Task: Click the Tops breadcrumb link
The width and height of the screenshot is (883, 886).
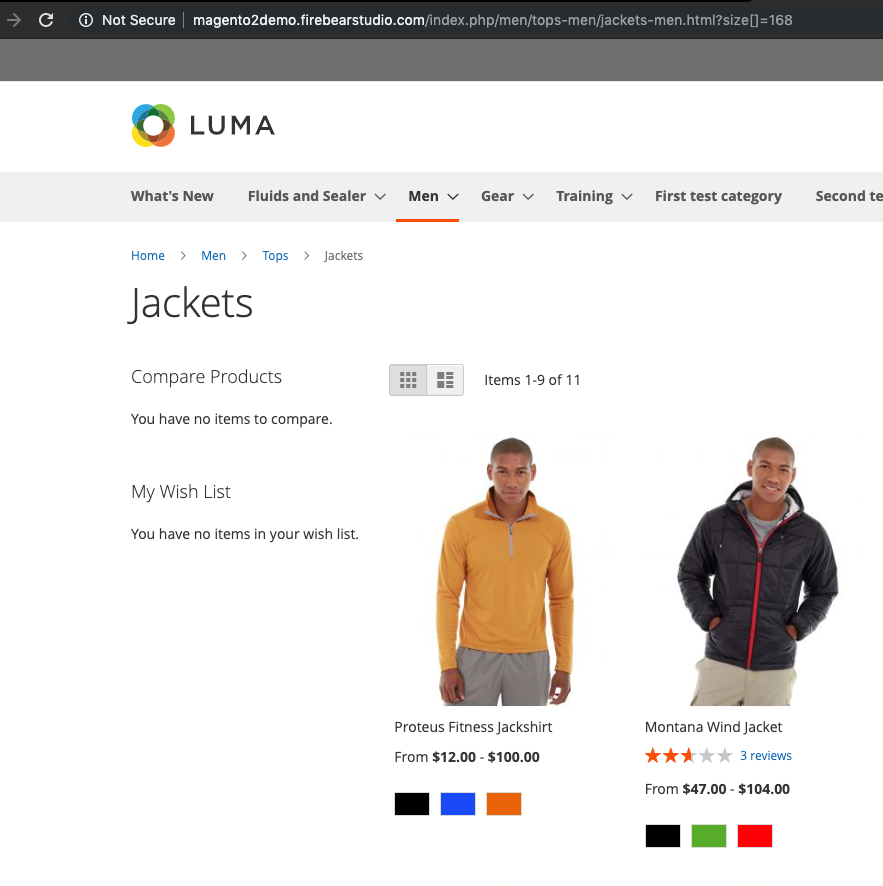Action: [x=275, y=255]
